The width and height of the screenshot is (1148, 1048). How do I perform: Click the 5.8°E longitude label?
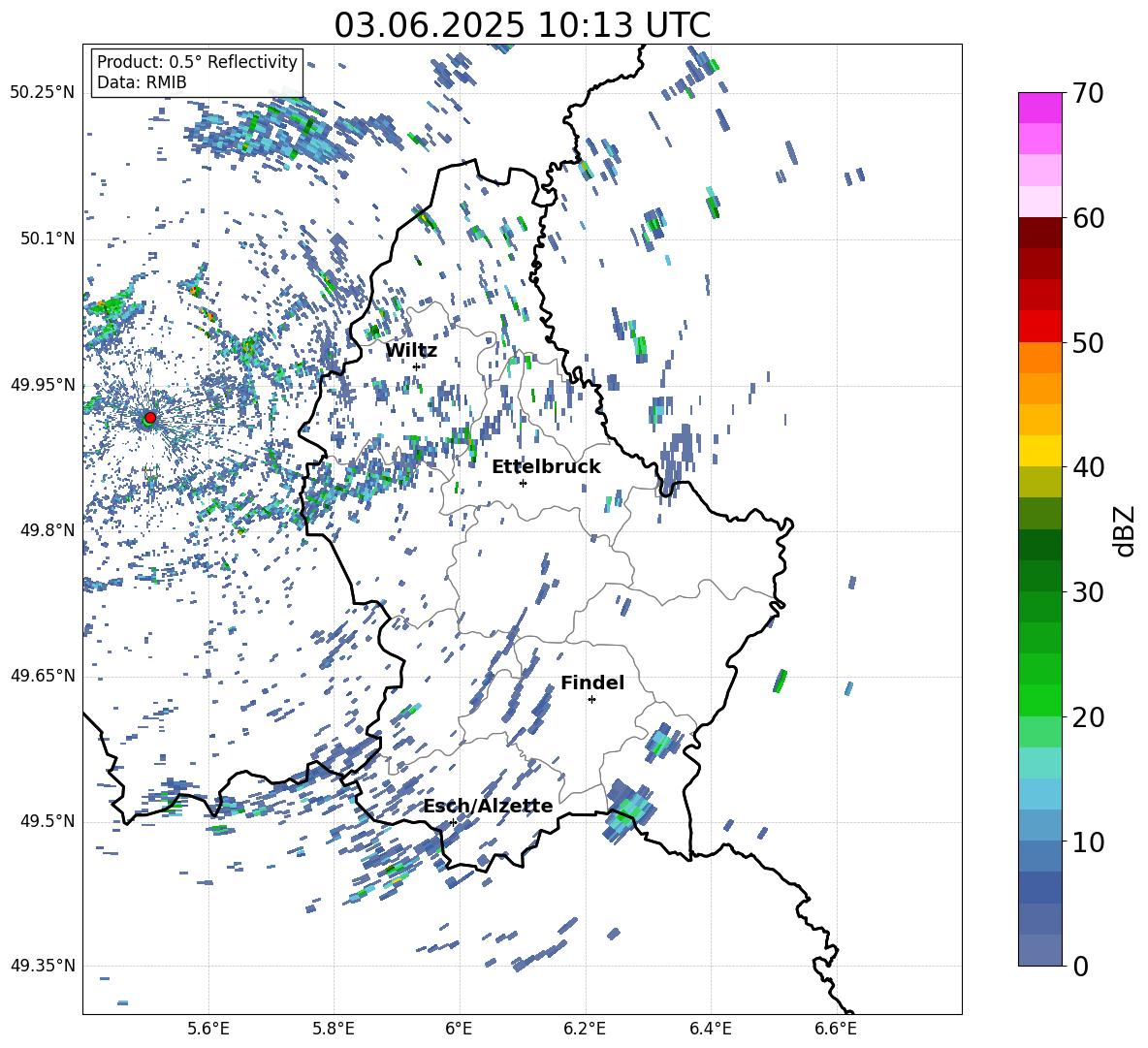tap(334, 1030)
